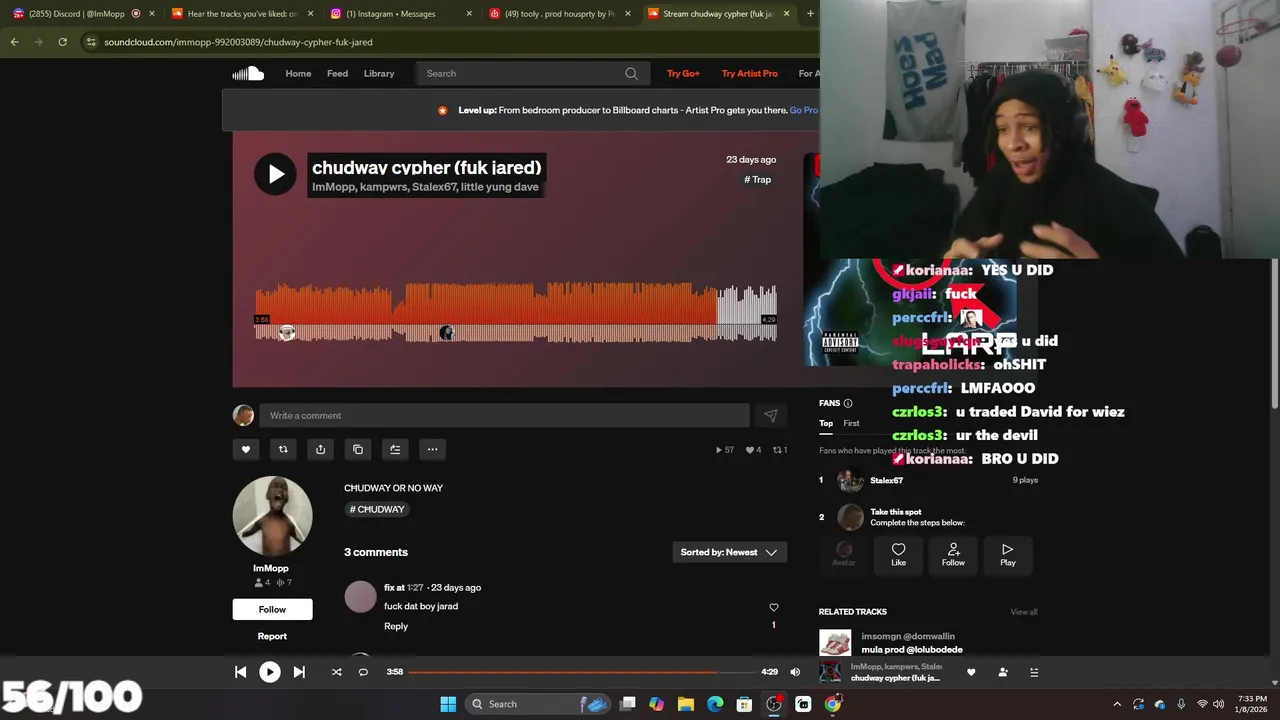Click the # Trap tag

[x=758, y=180]
